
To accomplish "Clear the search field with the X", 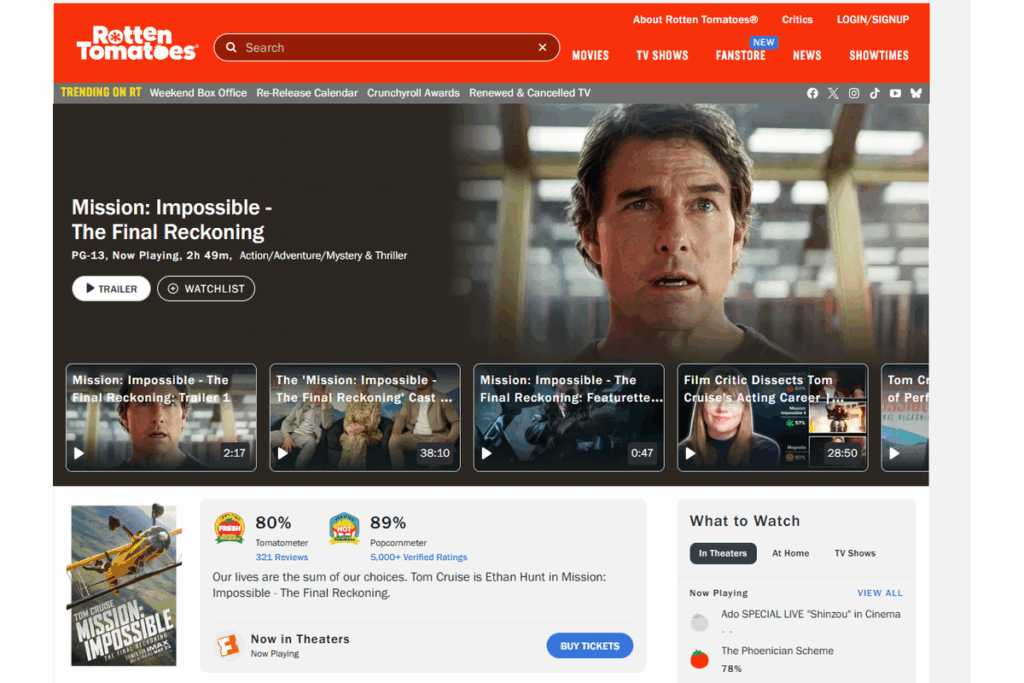I will (542, 47).
